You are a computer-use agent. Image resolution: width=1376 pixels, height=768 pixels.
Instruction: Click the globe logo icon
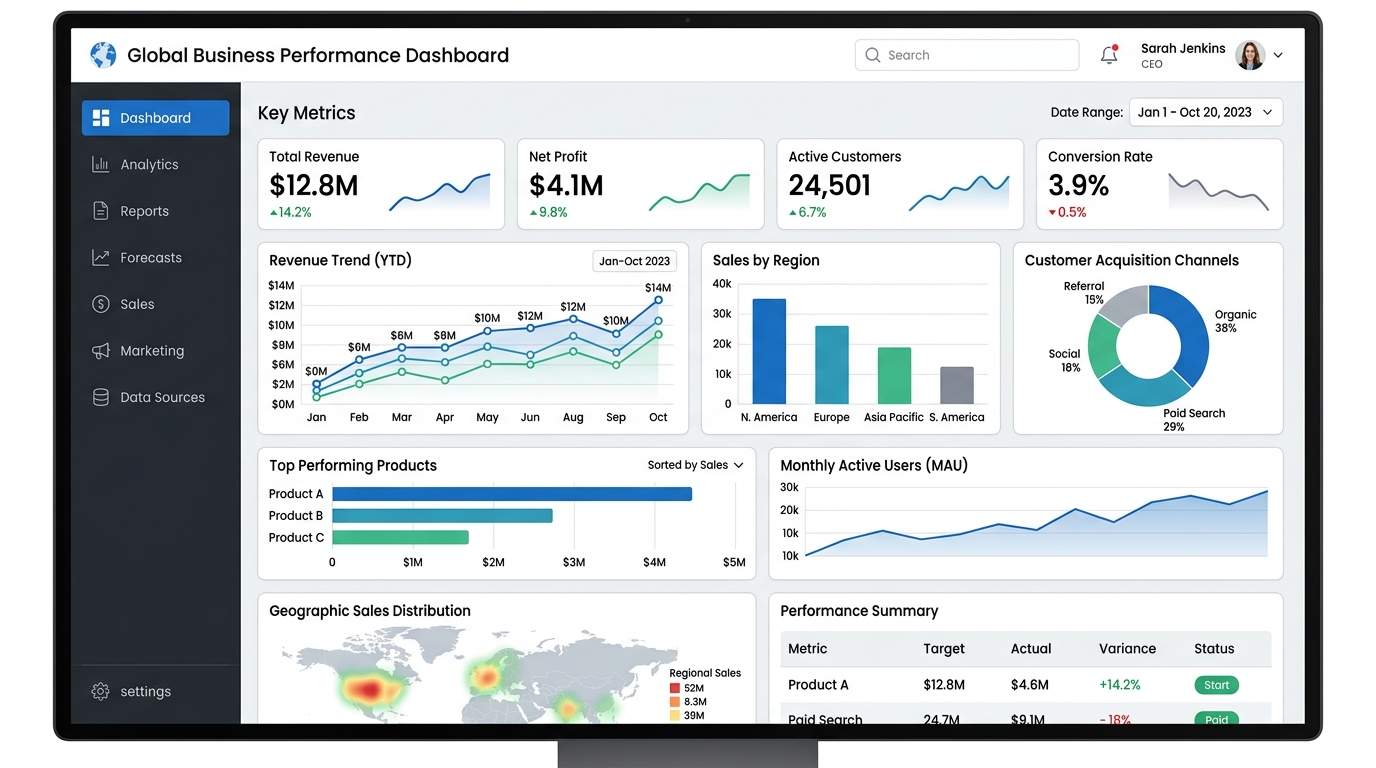(103, 55)
